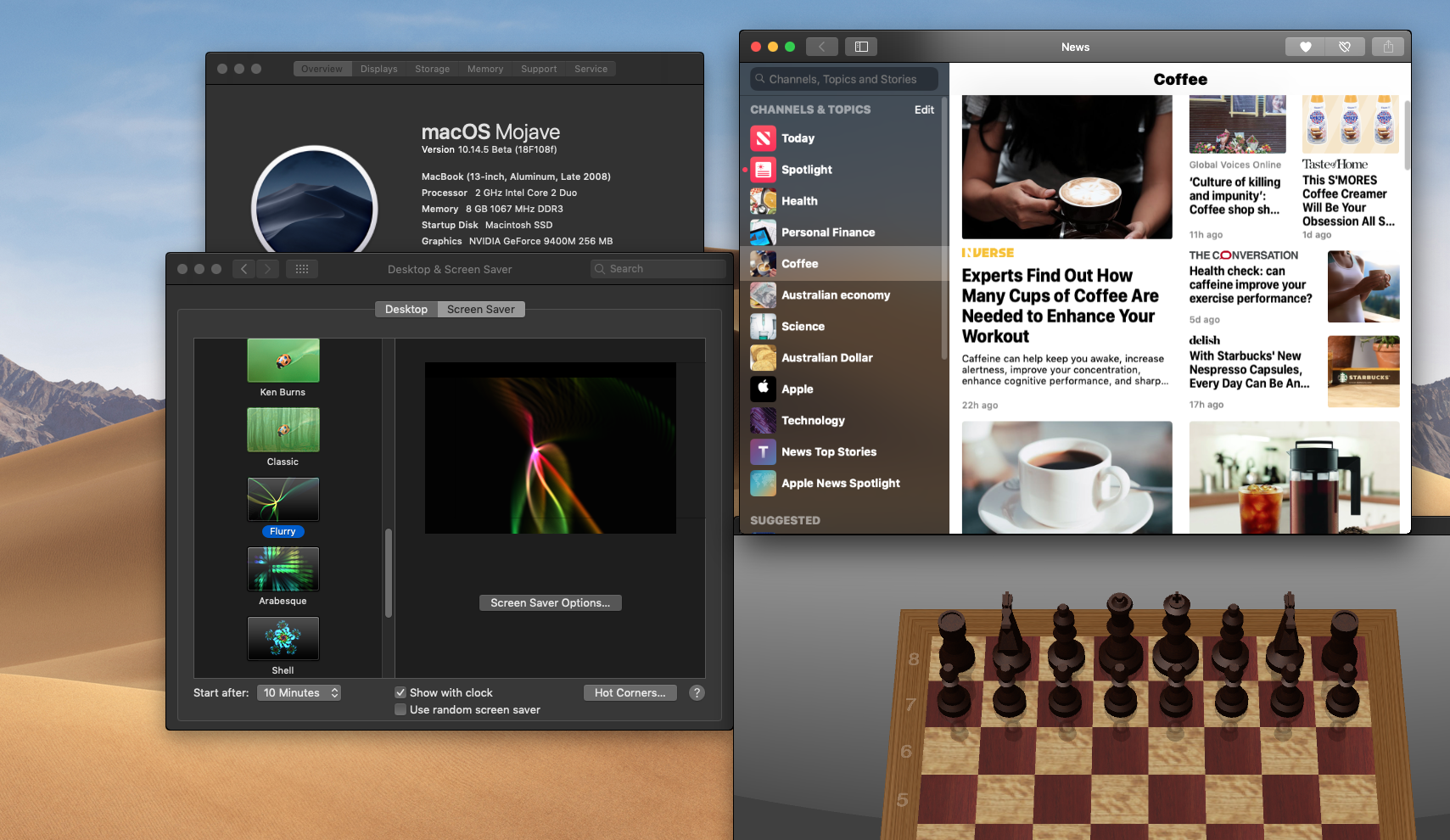Go forward in Desktop & Screen Saver

267,269
